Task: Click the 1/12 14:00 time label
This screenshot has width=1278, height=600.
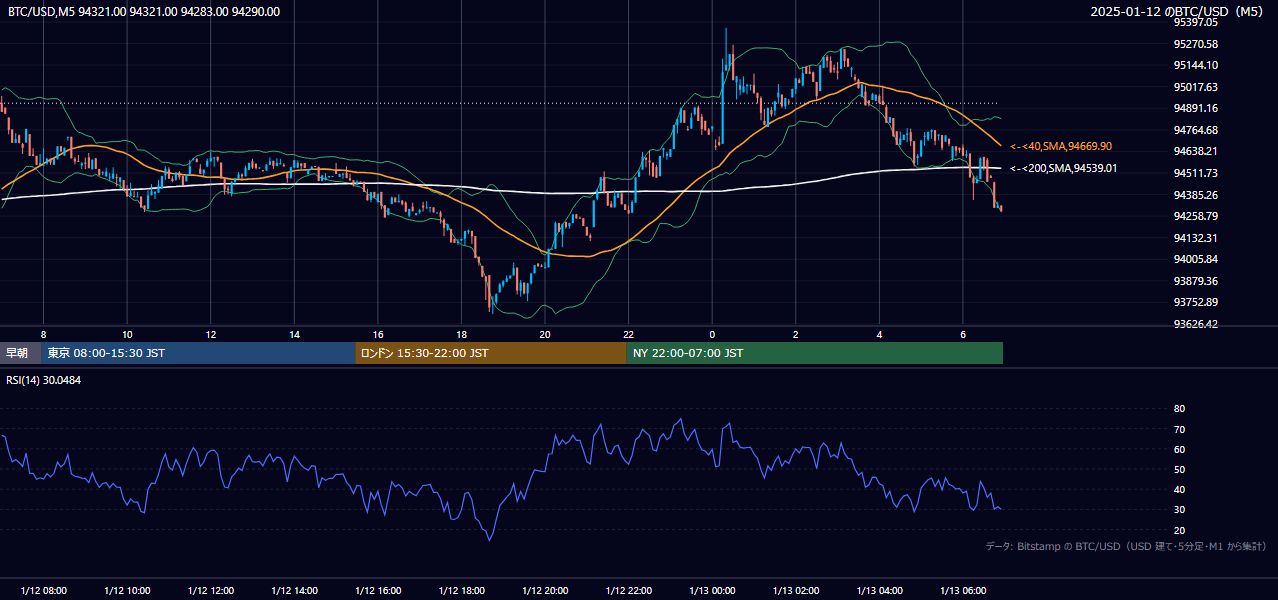Action: click(x=294, y=591)
